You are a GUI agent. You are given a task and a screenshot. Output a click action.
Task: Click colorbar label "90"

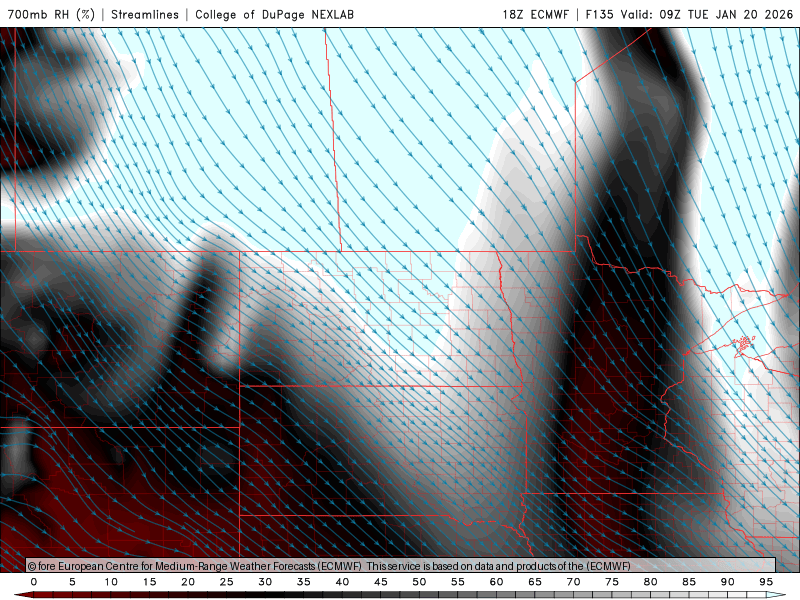coord(727,582)
